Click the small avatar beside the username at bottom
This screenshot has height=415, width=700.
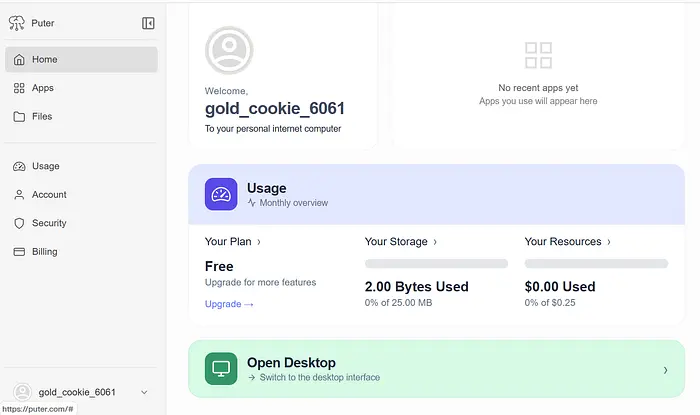tap(22, 392)
